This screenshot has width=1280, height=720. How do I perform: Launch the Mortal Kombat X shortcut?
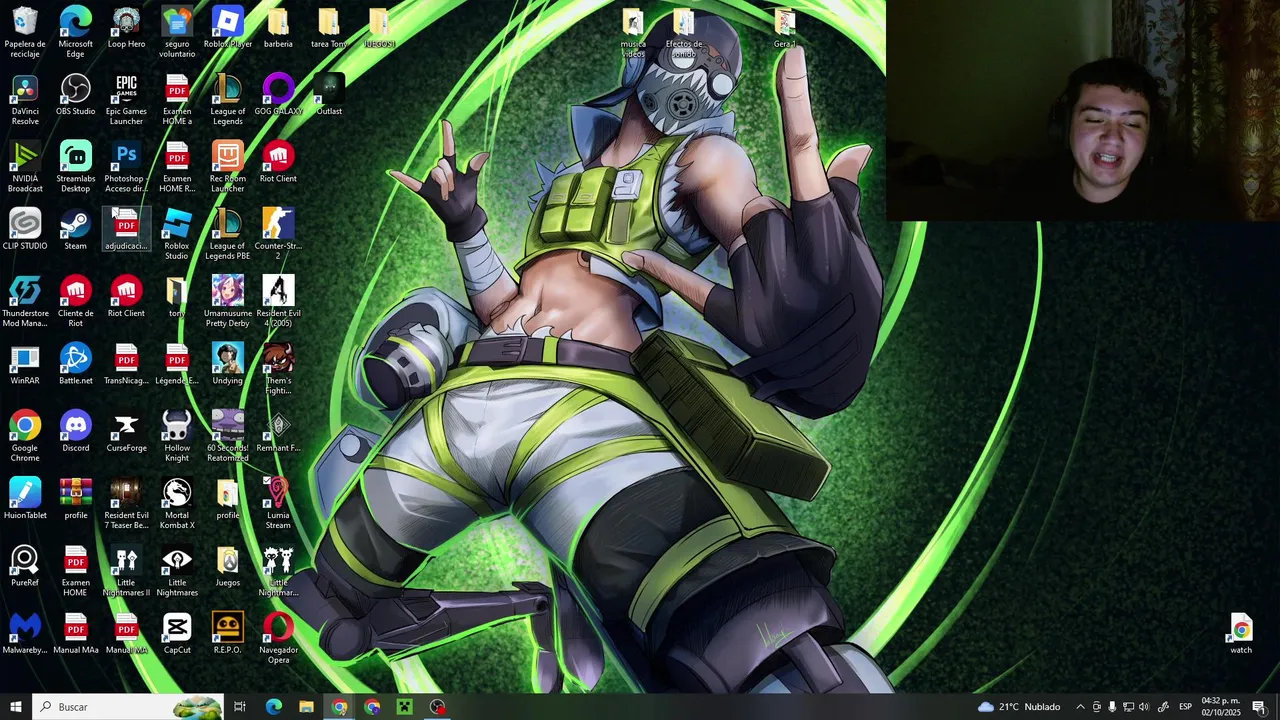point(177,503)
